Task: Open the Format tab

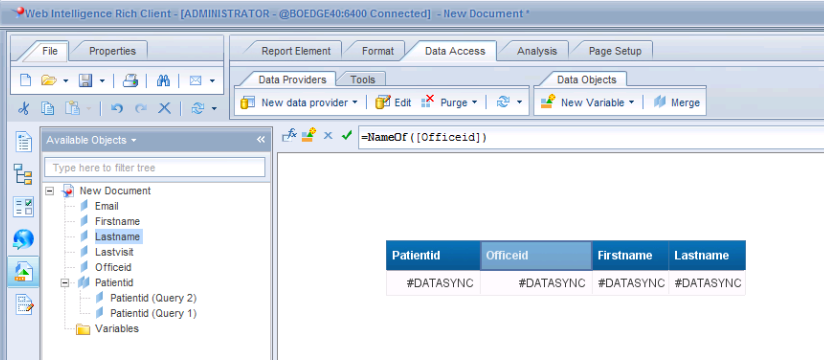Action: pos(377,51)
